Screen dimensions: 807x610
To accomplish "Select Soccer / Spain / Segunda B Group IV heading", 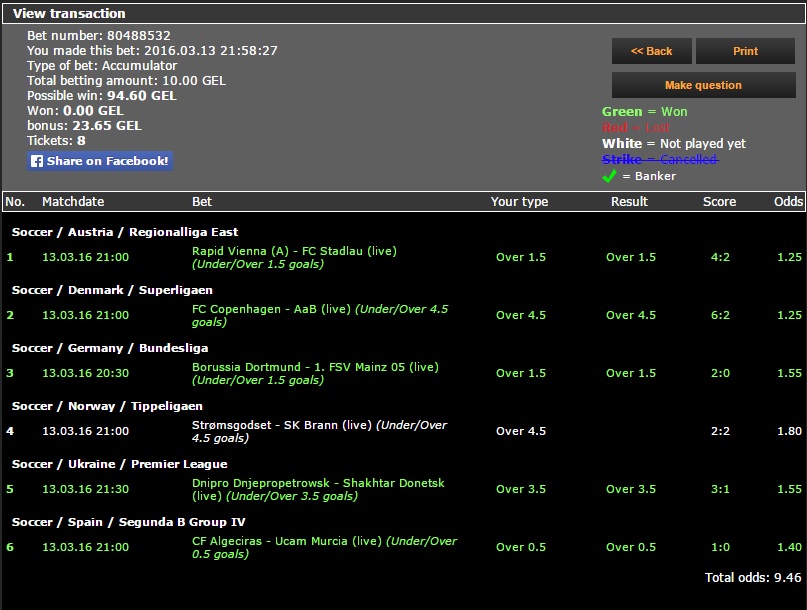I will [x=129, y=522].
